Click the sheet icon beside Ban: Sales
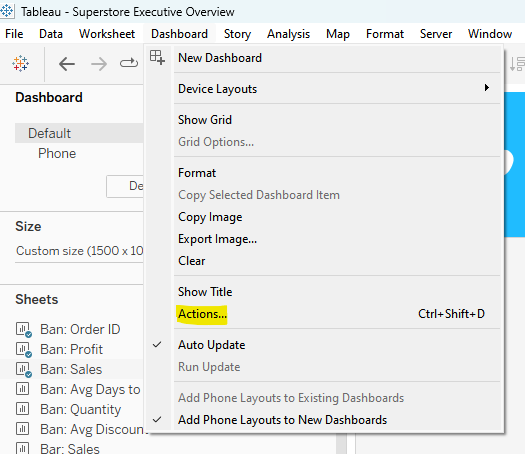The width and height of the screenshot is (525, 454). tap(24, 370)
